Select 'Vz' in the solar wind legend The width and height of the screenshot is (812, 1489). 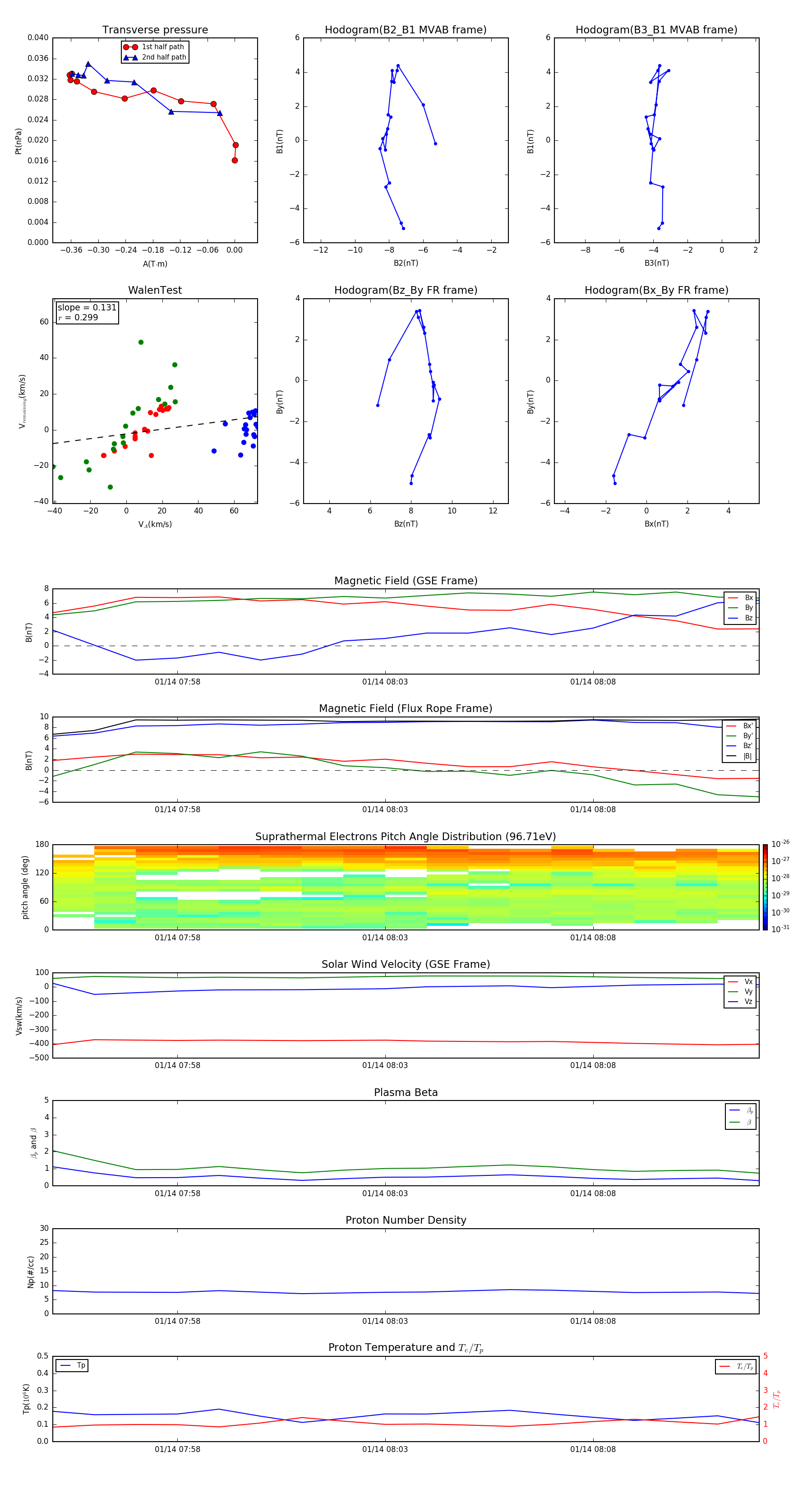[740, 1001]
